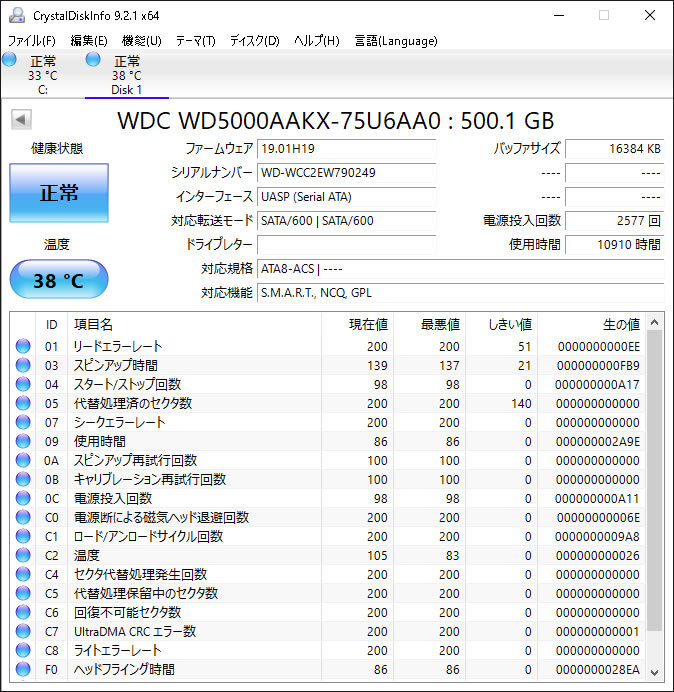Screen dimensions: 674x692
Task: Click the scroll up arrow of SMART list
Action: (655, 323)
